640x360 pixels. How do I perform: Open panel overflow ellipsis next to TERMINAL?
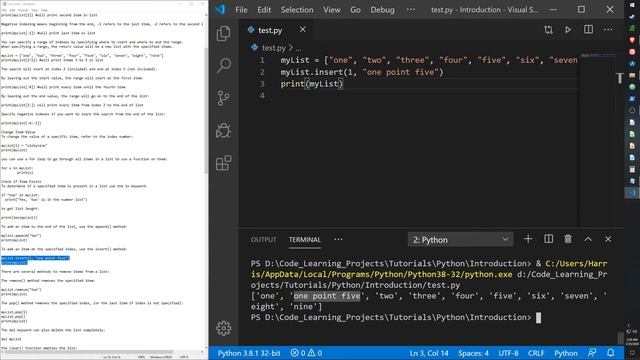coord(338,240)
